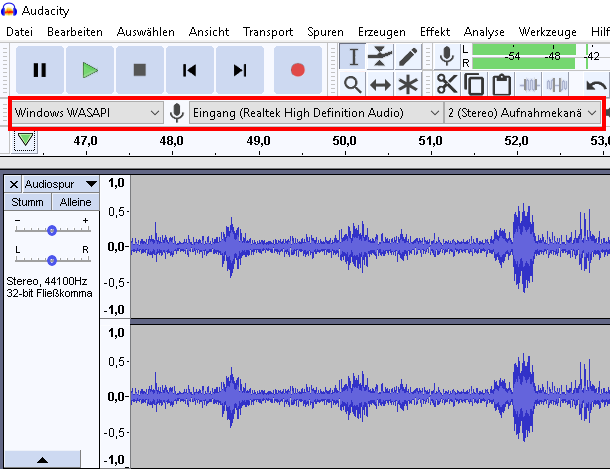This screenshot has height=469, width=610.
Task: Select the Zoom magnifier tool
Action: pos(352,84)
